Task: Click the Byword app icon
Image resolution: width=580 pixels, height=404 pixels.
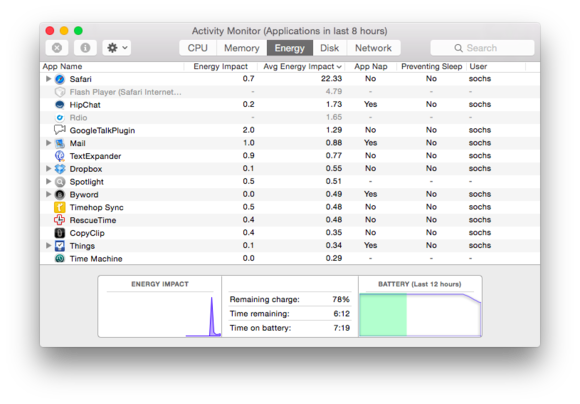Action: click(60, 195)
